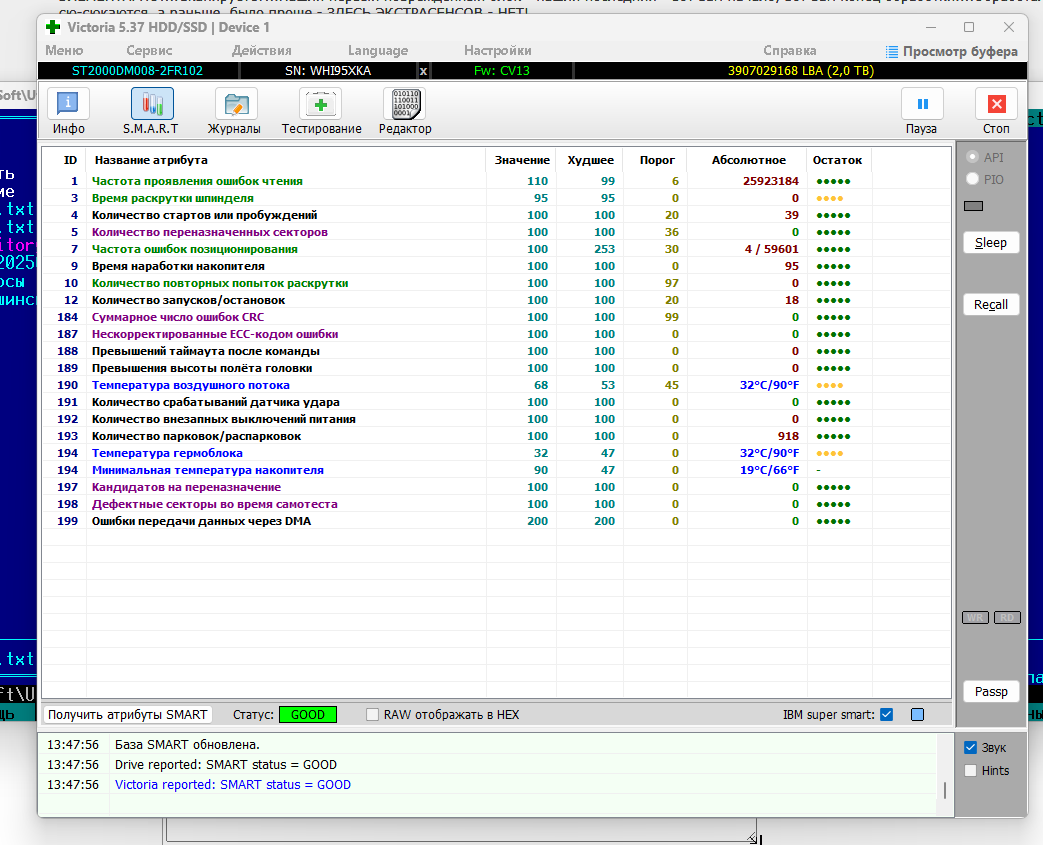Hit the red Стоп stop icon
The width and height of the screenshot is (1043, 845).
996,104
